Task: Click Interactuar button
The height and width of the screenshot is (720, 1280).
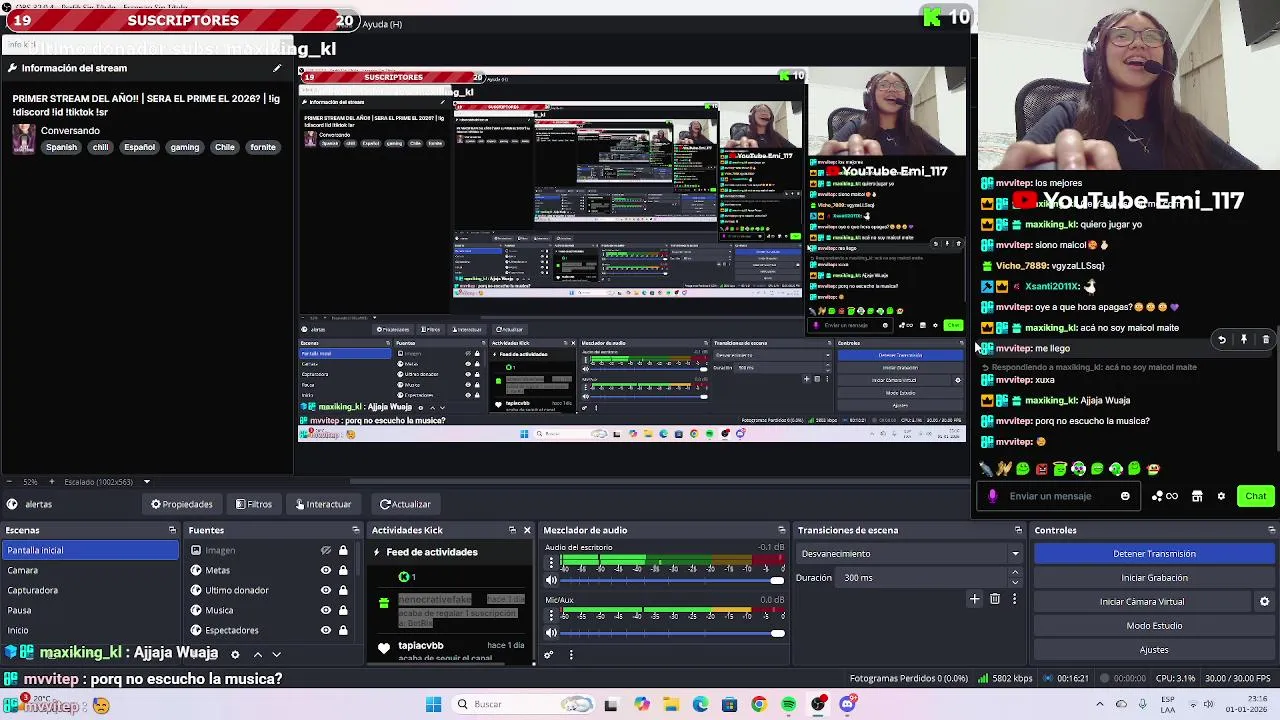Action: [322, 504]
